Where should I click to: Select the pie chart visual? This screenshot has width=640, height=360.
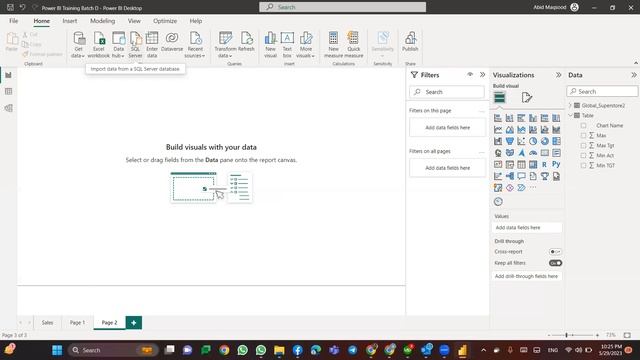click(x=533, y=141)
